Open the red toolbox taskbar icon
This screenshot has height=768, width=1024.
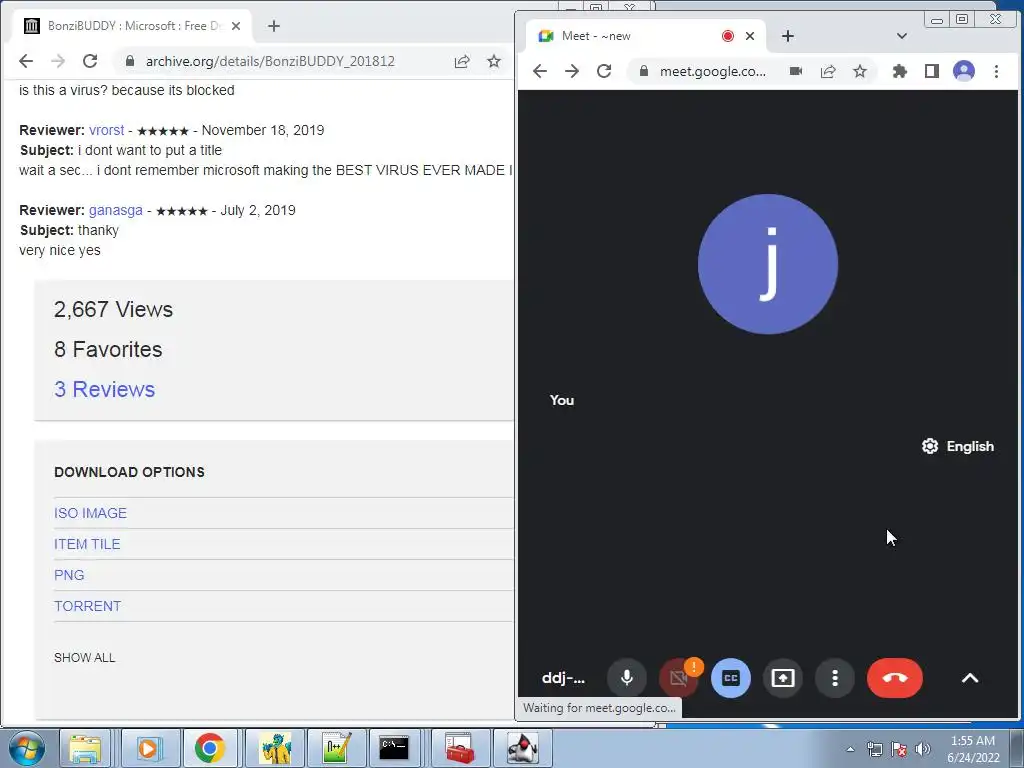[459, 748]
